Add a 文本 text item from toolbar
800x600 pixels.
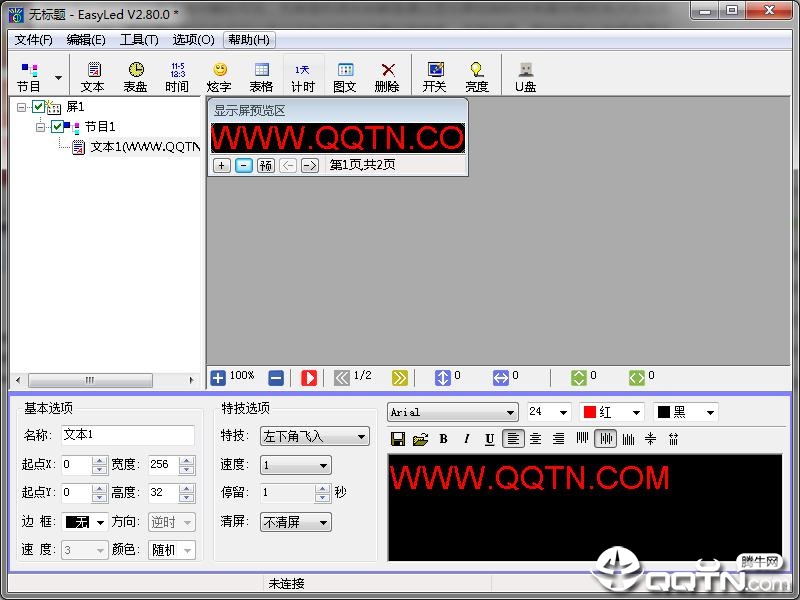tap(93, 77)
